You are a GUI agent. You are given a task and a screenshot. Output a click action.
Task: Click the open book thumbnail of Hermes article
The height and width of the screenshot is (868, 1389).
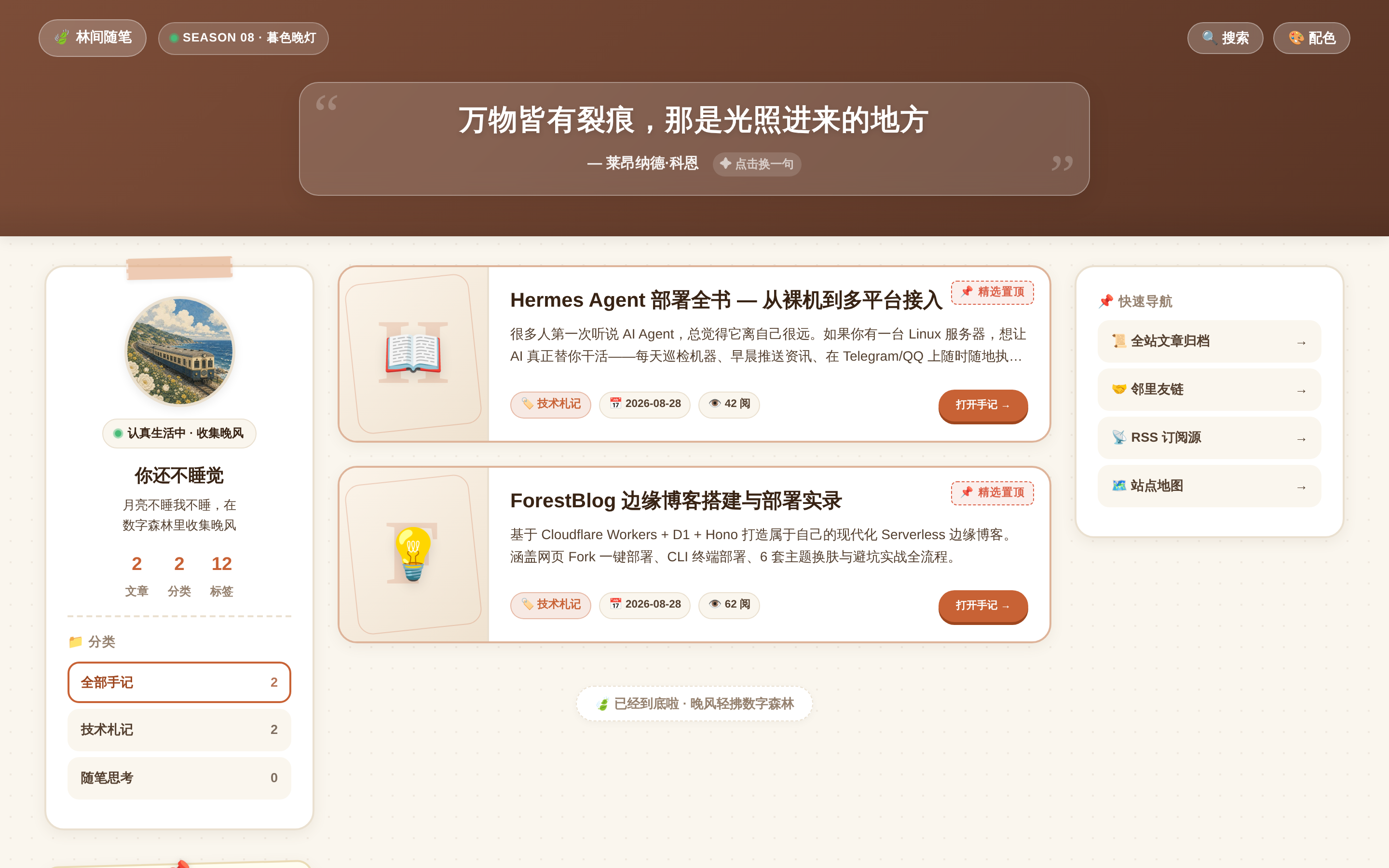tap(413, 353)
